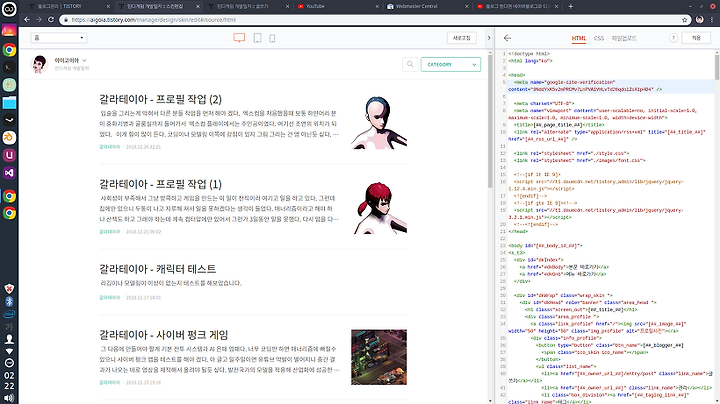Screen dimensions: 720x404
Task: Click red-haired character thumbnail
Action: [379, 207]
